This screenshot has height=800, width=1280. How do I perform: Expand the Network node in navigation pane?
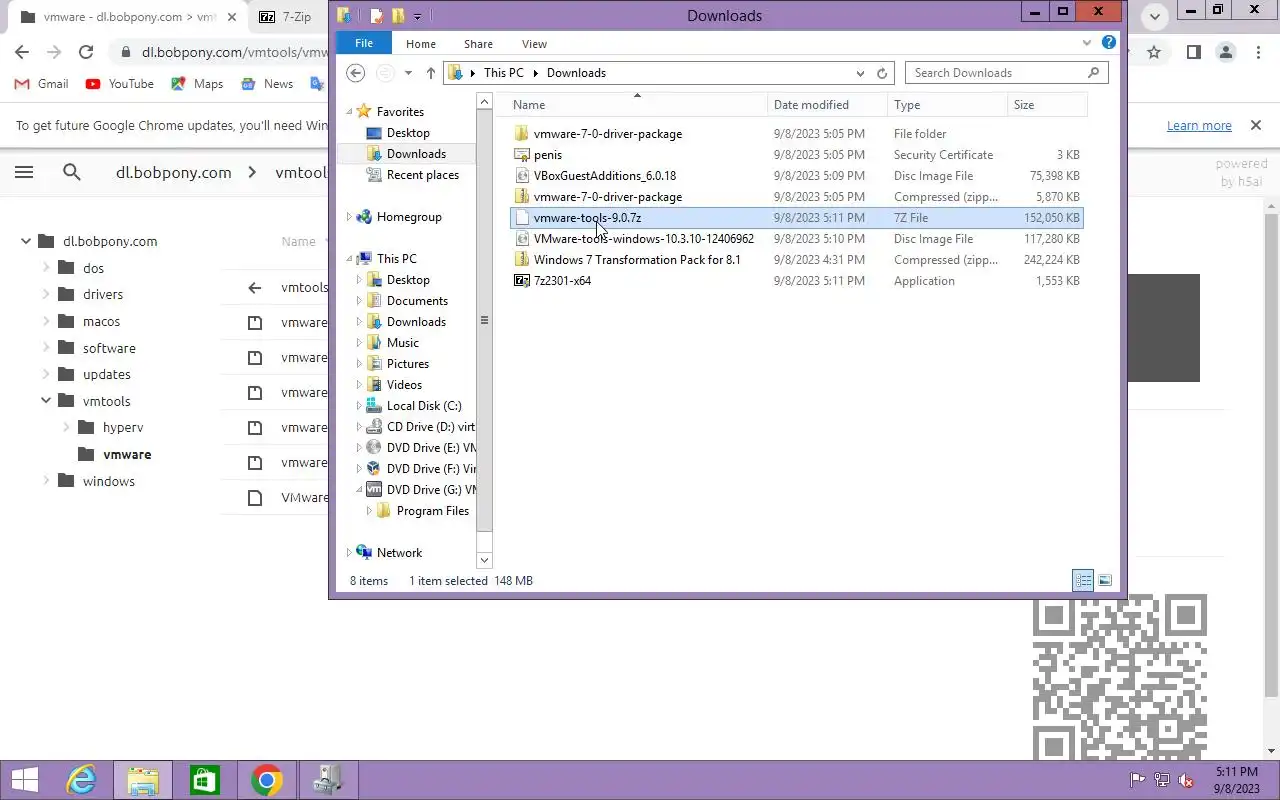click(x=349, y=553)
